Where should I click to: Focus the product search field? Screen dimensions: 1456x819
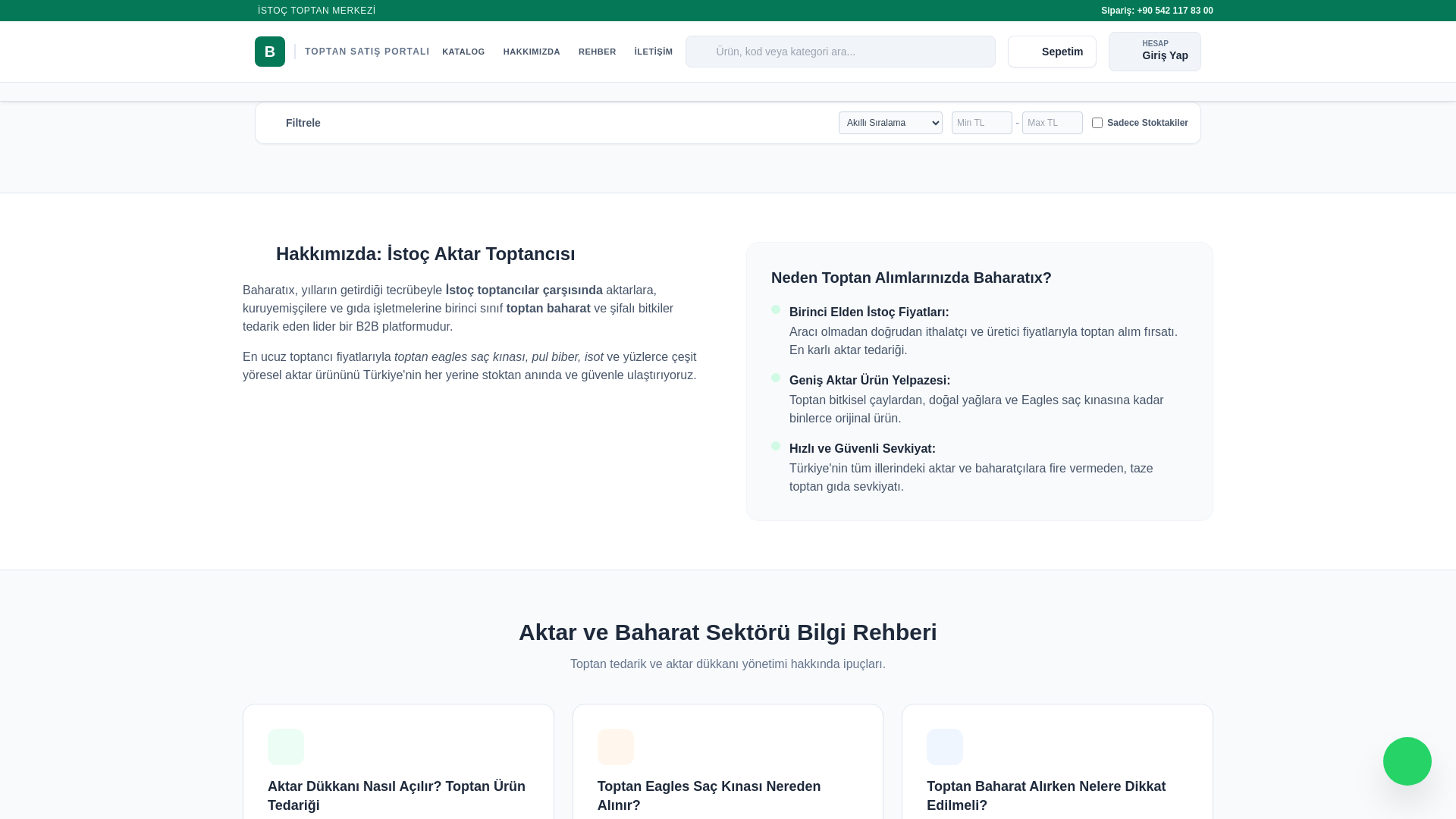[x=840, y=52]
